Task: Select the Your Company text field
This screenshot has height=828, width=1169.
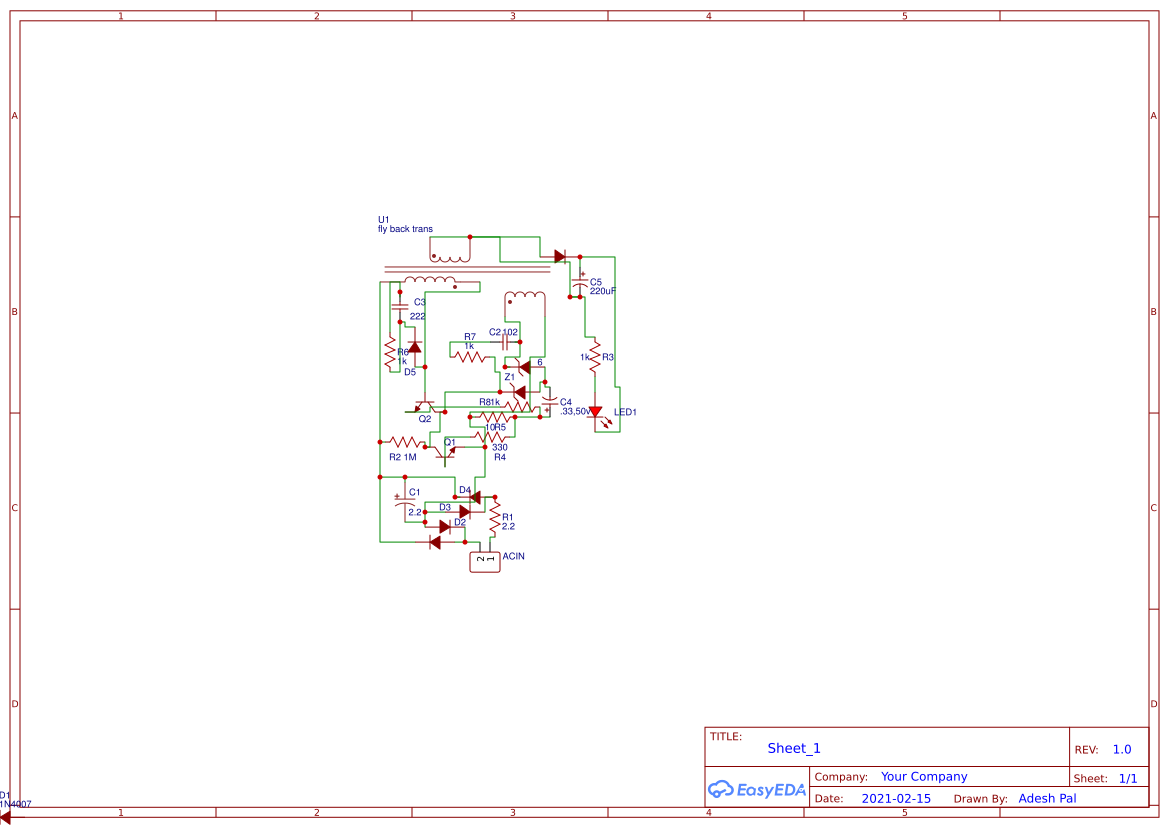Action: [x=923, y=776]
